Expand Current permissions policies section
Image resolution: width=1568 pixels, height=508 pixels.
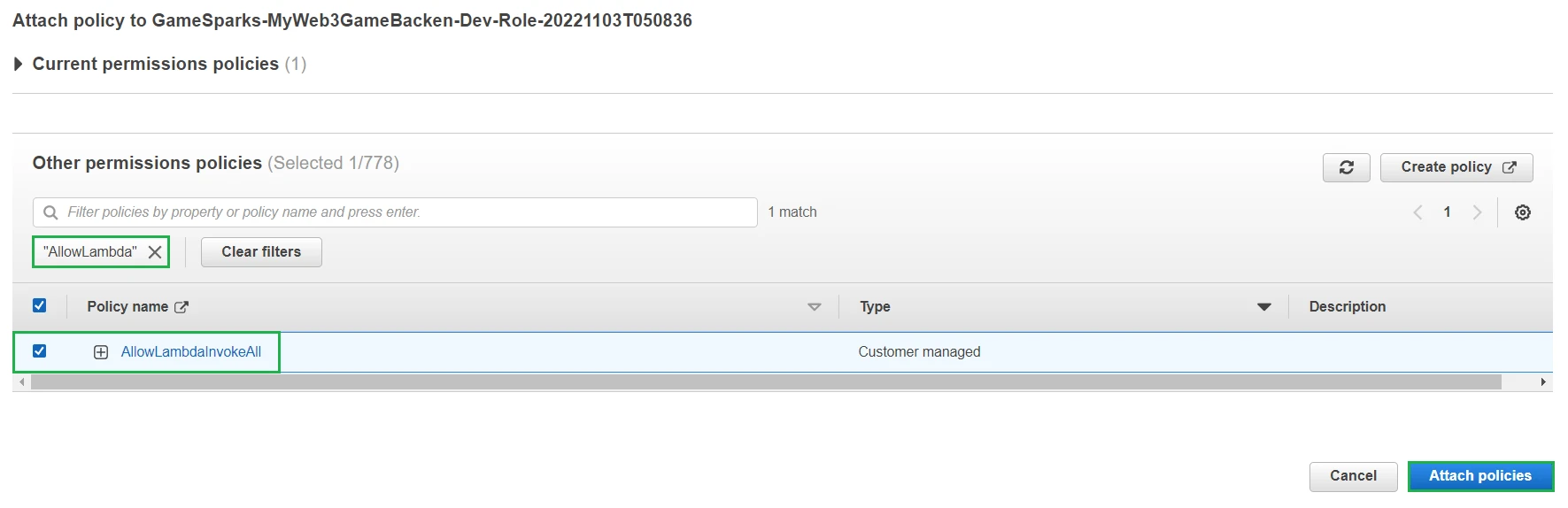click(x=18, y=64)
